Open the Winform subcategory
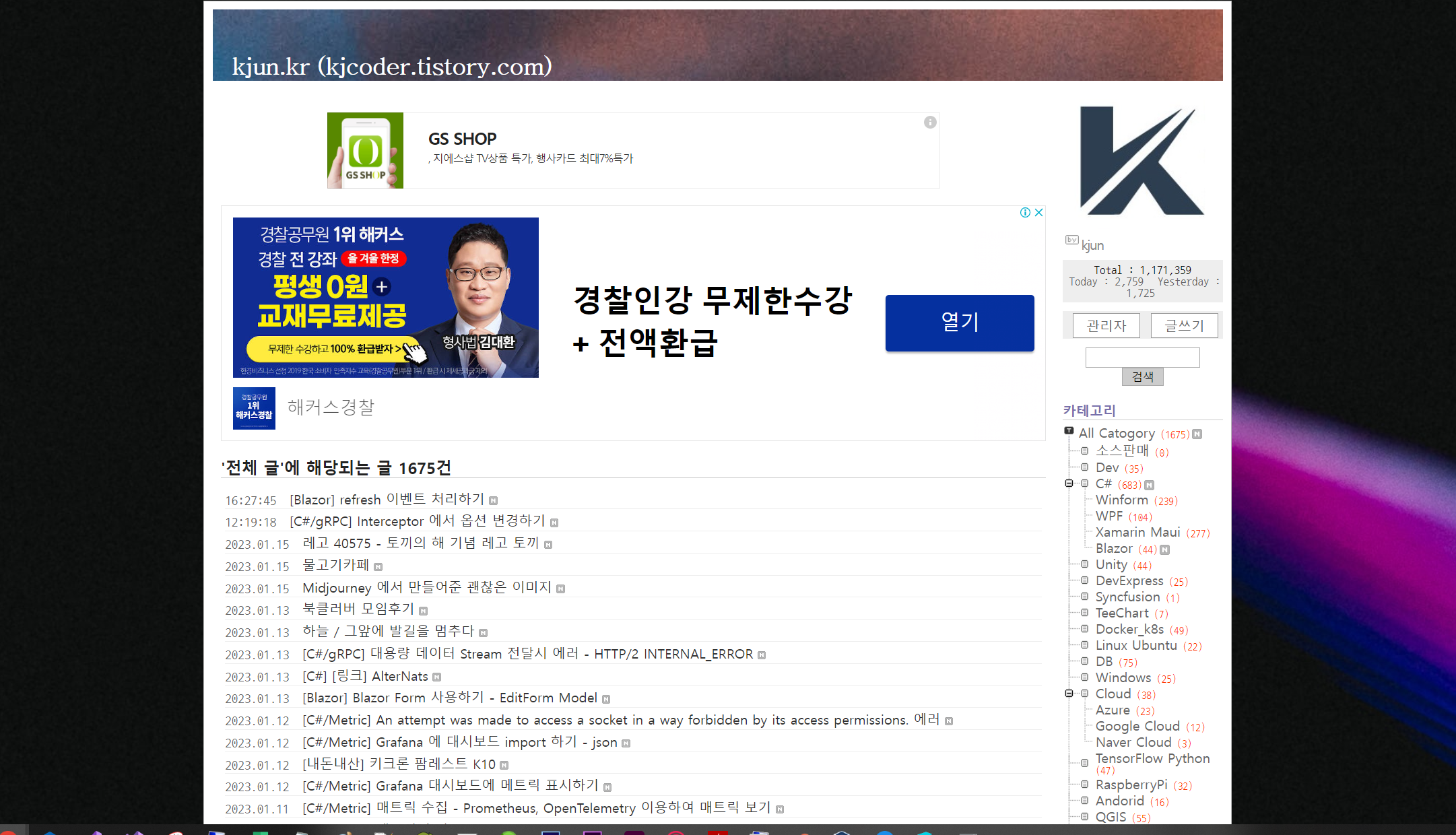 point(1121,500)
